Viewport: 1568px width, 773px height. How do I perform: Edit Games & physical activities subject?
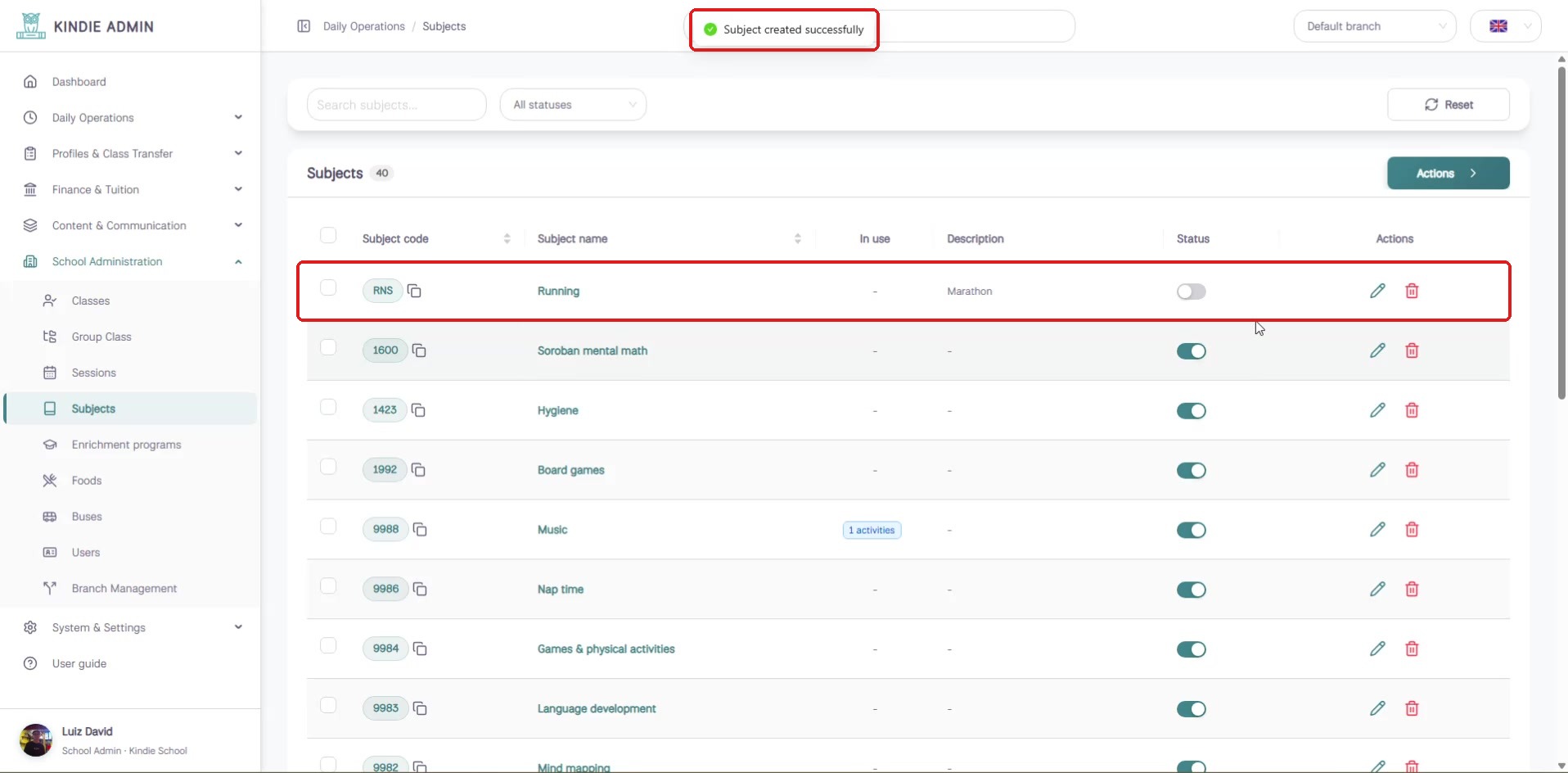tap(1377, 649)
